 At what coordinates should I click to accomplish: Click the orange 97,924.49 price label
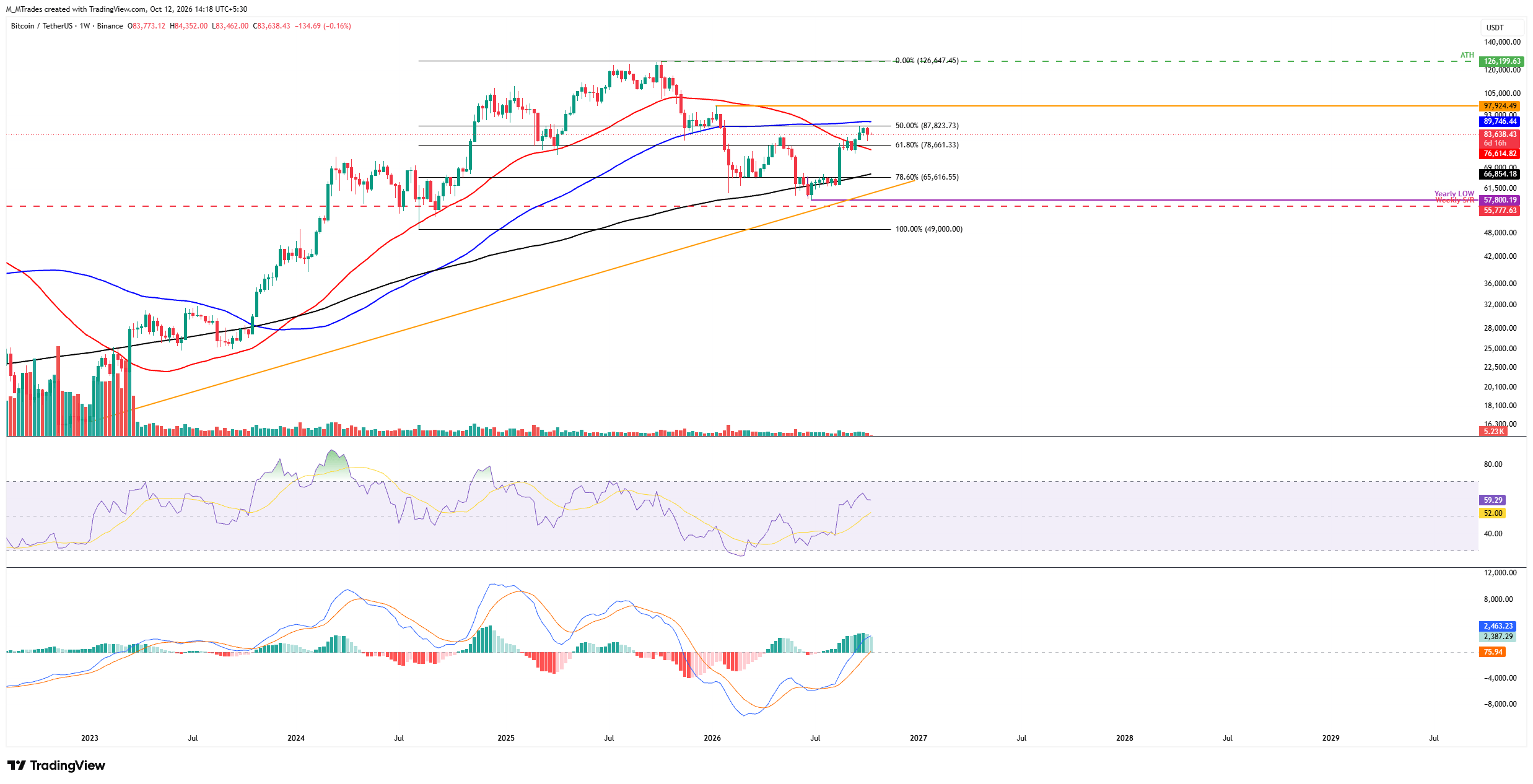(1500, 106)
